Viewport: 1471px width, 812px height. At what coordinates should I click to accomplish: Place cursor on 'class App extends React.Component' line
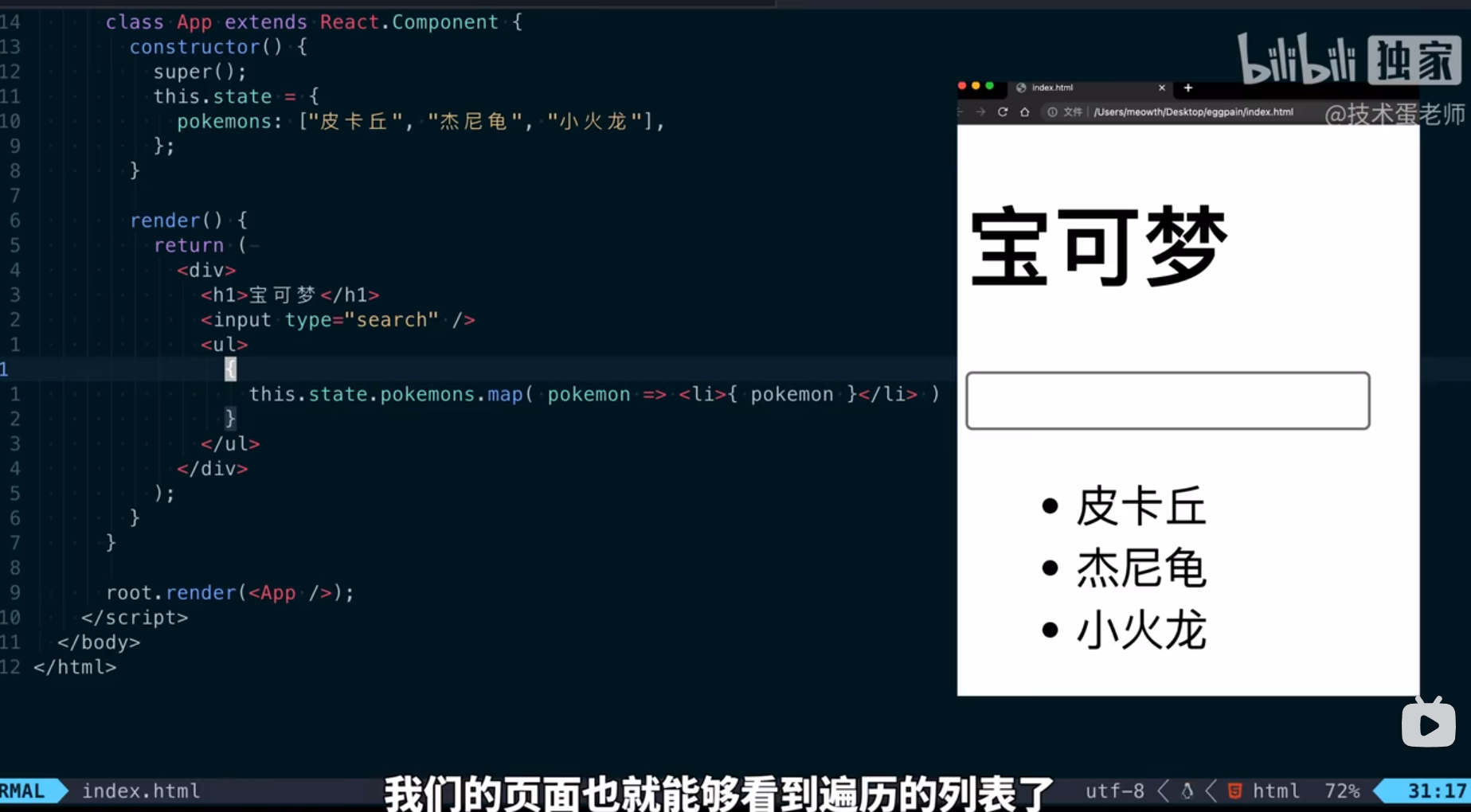tap(314, 22)
